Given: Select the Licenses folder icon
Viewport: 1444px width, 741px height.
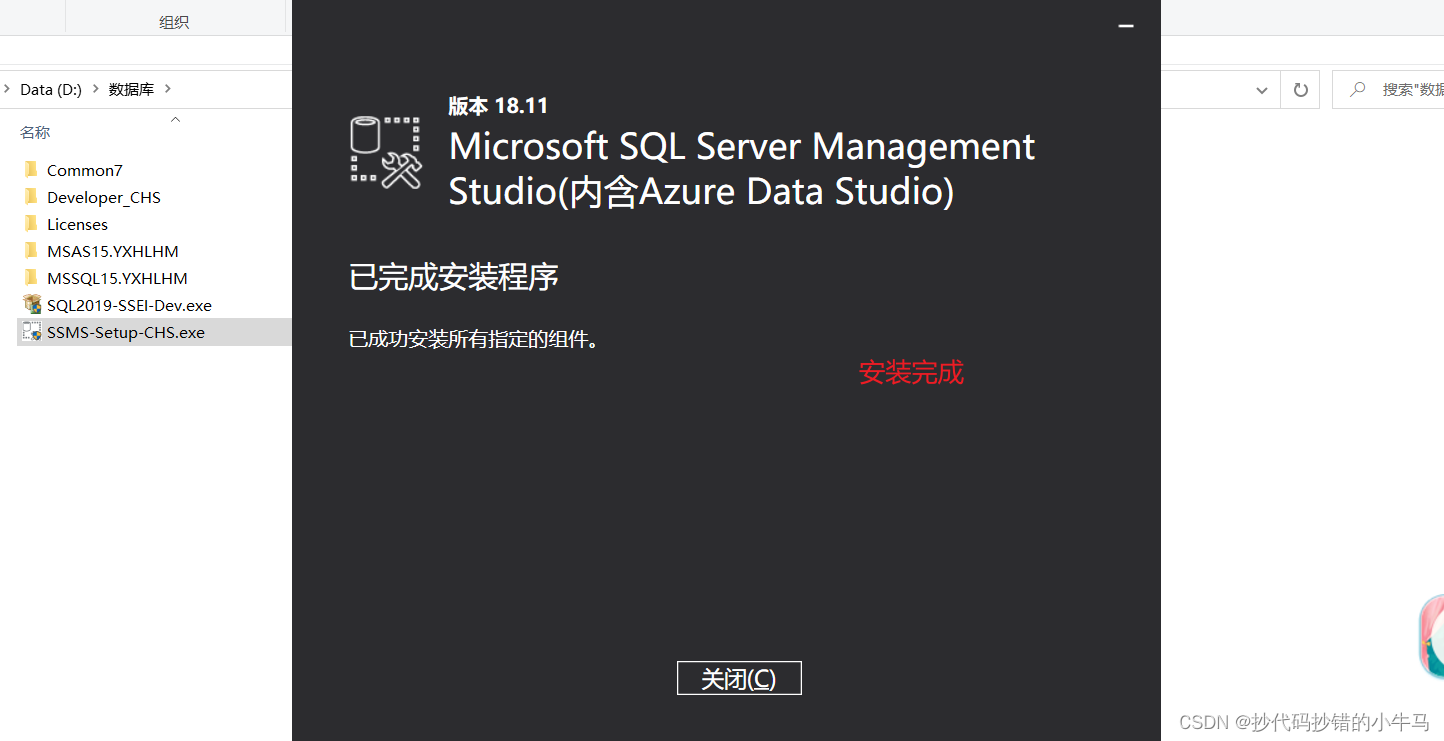Looking at the screenshot, I should coord(31,224).
